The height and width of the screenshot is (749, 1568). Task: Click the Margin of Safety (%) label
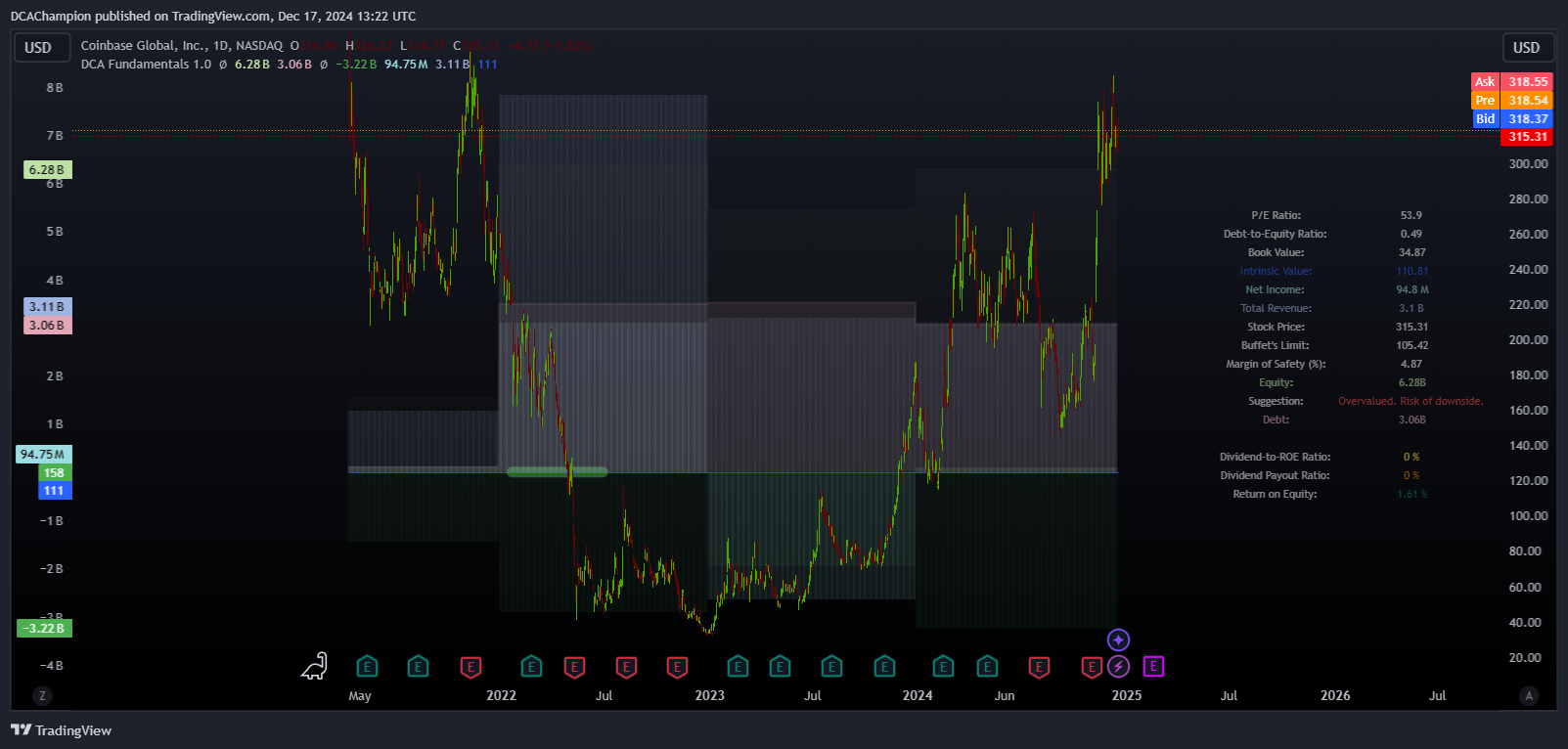1276,364
